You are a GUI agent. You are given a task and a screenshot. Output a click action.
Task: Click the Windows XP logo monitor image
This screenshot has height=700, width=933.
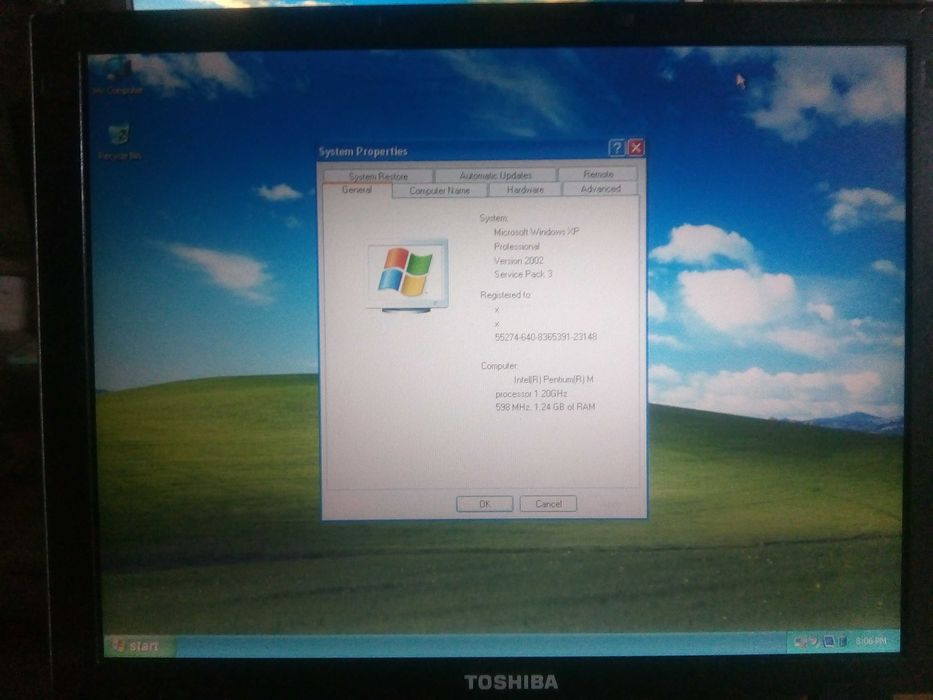pyautogui.click(x=408, y=275)
